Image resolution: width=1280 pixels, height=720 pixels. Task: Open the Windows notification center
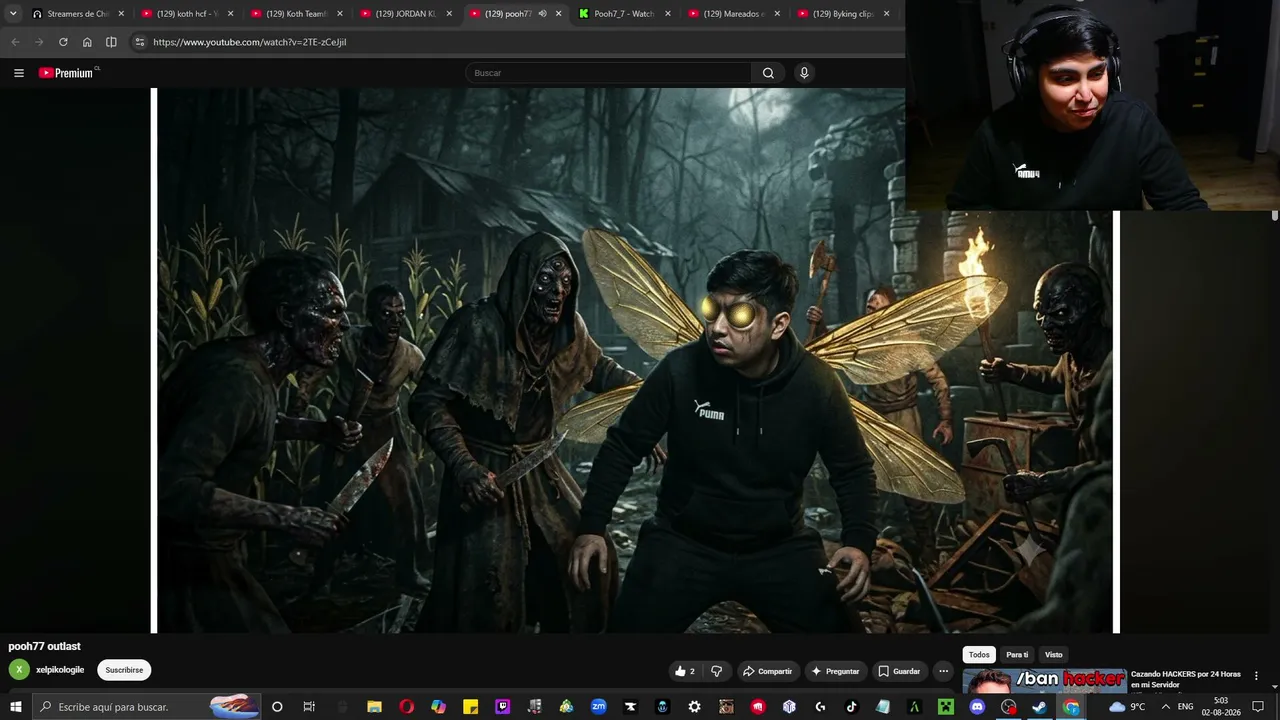(x=1258, y=707)
